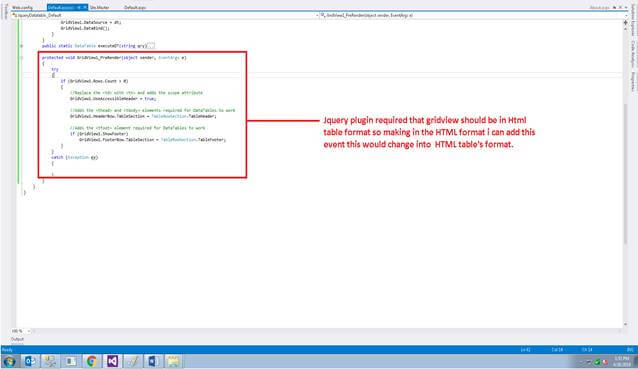The width and height of the screenshot is (638, 369).
Task: Open the sticky notes taskbar icon
Action: tap(173, 361)
